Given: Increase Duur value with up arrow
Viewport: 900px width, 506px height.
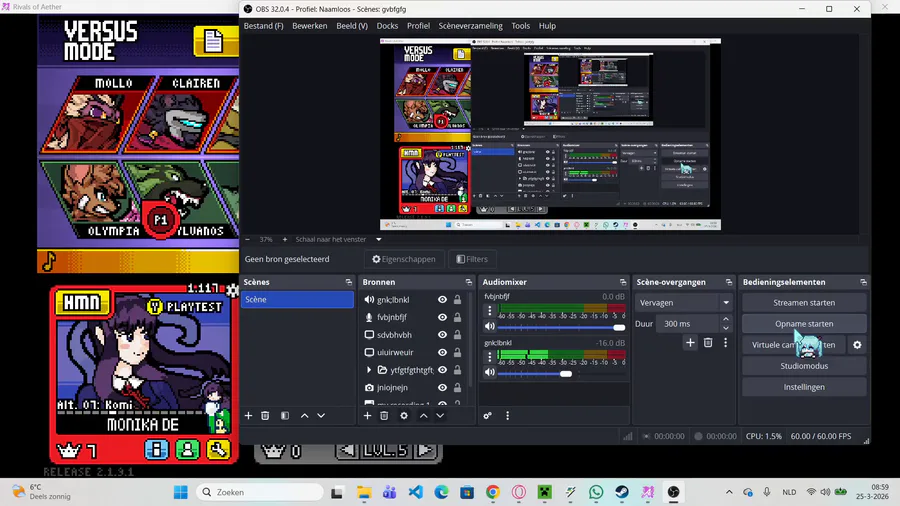Looking at the screenshot, I should (726, 320).
